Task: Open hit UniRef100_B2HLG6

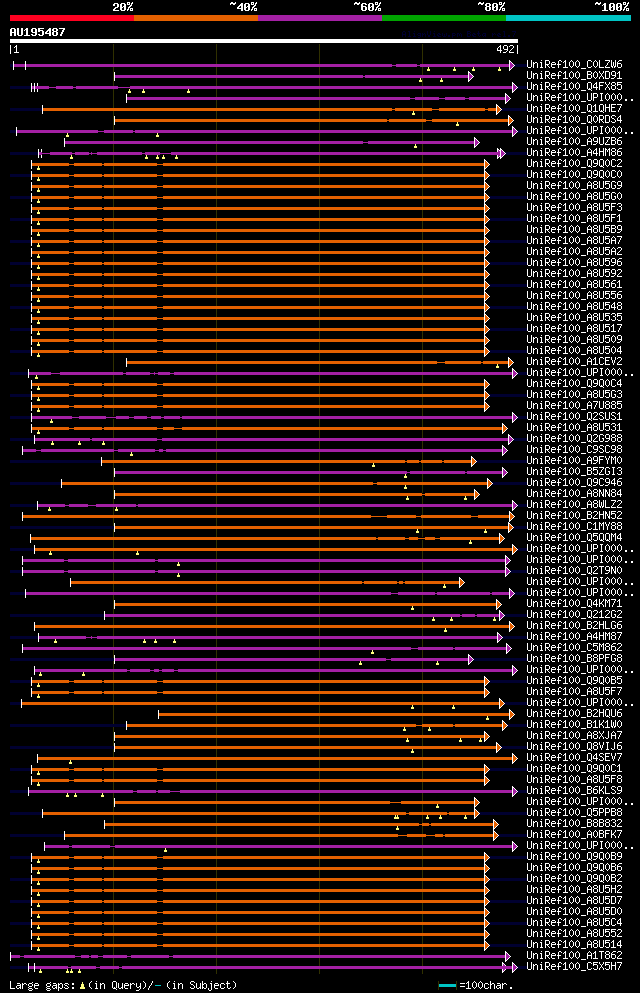Action: [x=574, y=626]
